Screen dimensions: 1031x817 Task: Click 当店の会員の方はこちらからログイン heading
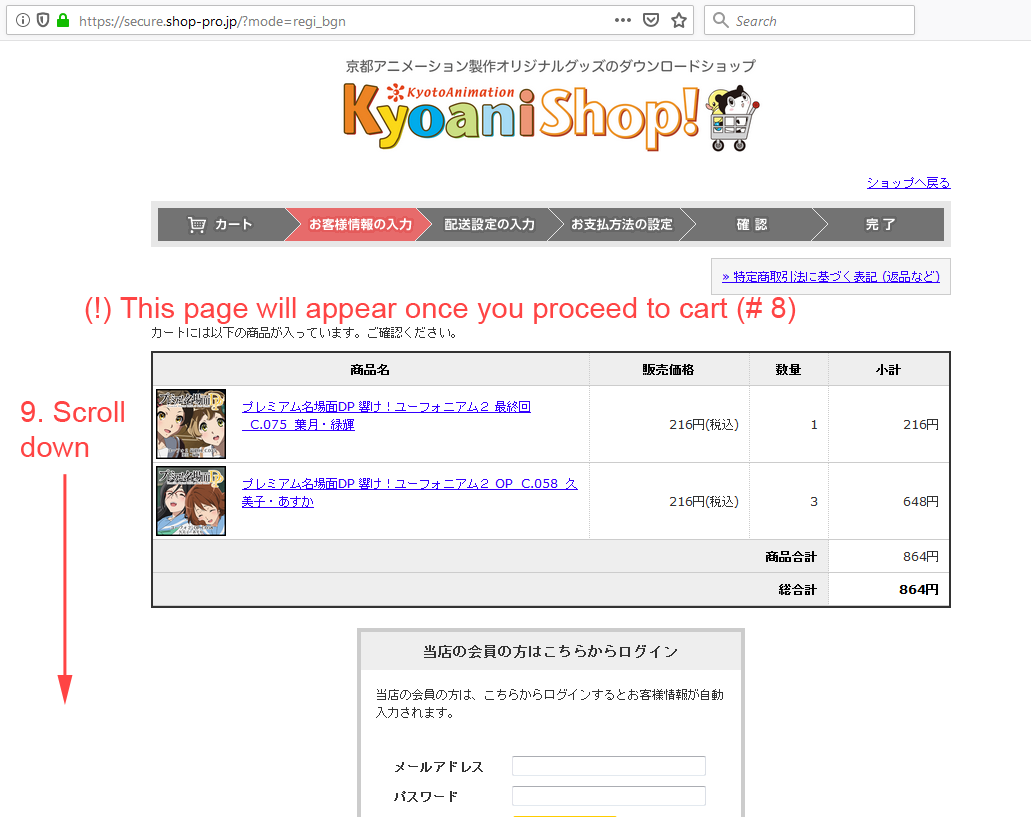[x=550, y=651]
